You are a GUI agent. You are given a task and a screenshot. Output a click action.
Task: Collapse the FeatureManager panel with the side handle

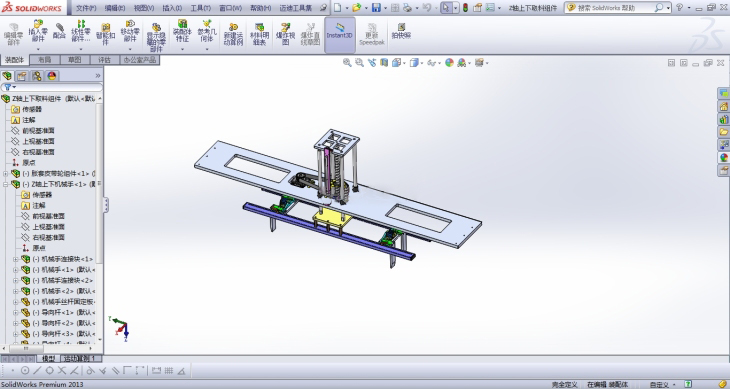click(x=106, y=205)
